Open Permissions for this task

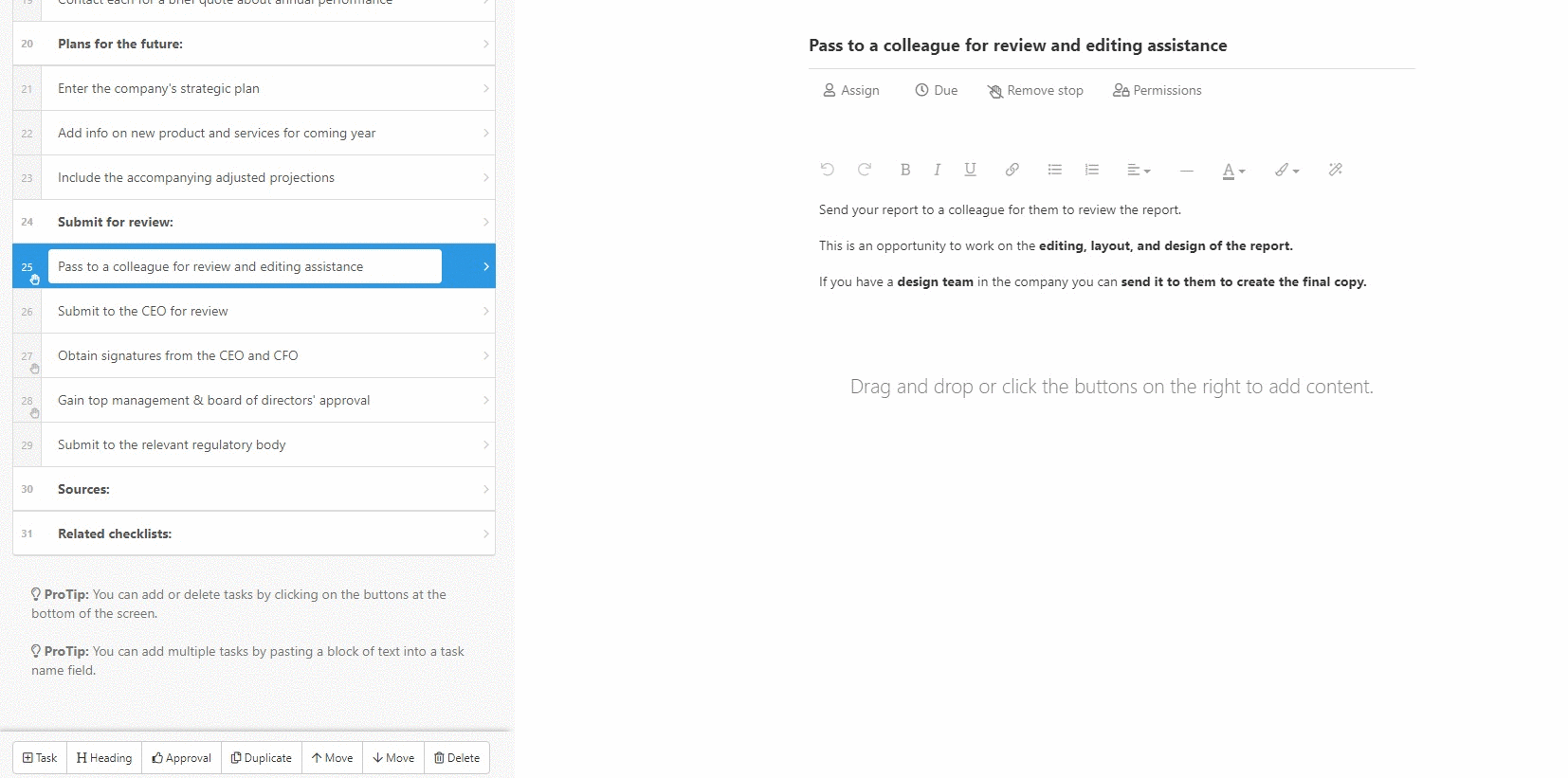click(1156, 90)
